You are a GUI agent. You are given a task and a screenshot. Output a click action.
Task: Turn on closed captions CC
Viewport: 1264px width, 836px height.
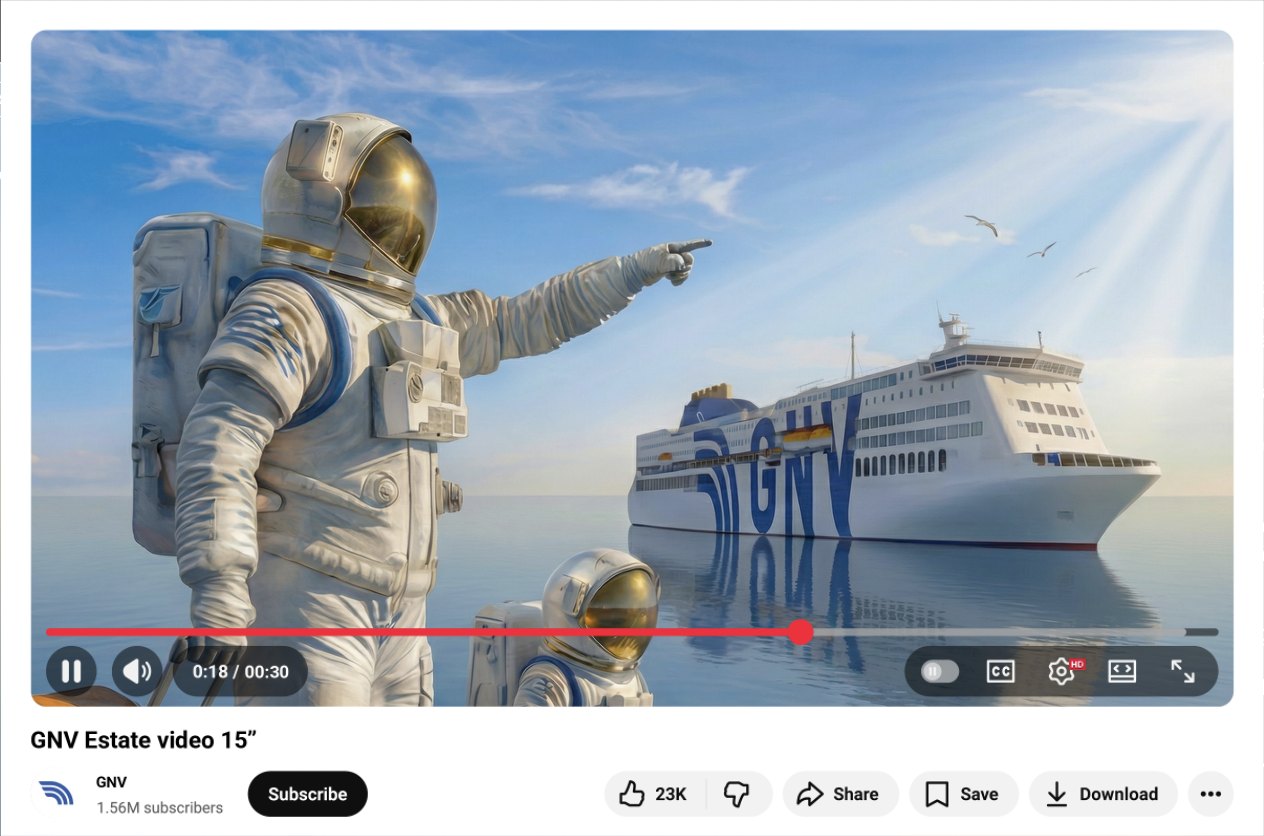1000,672
